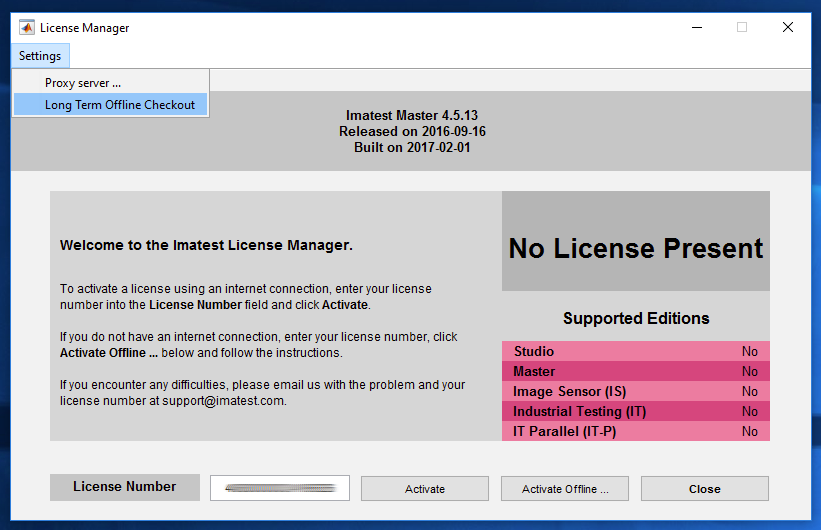821x530 pixels.
Task: Open the Settings menu
Action: tap(40, 56)
